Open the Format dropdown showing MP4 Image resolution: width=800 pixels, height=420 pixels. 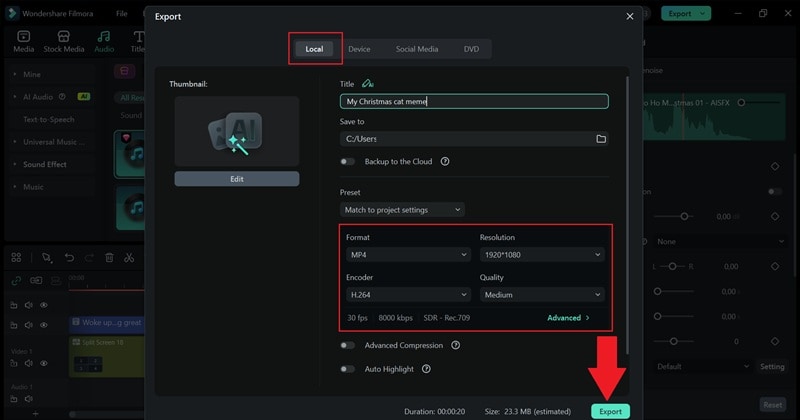(x=408, y=255)
